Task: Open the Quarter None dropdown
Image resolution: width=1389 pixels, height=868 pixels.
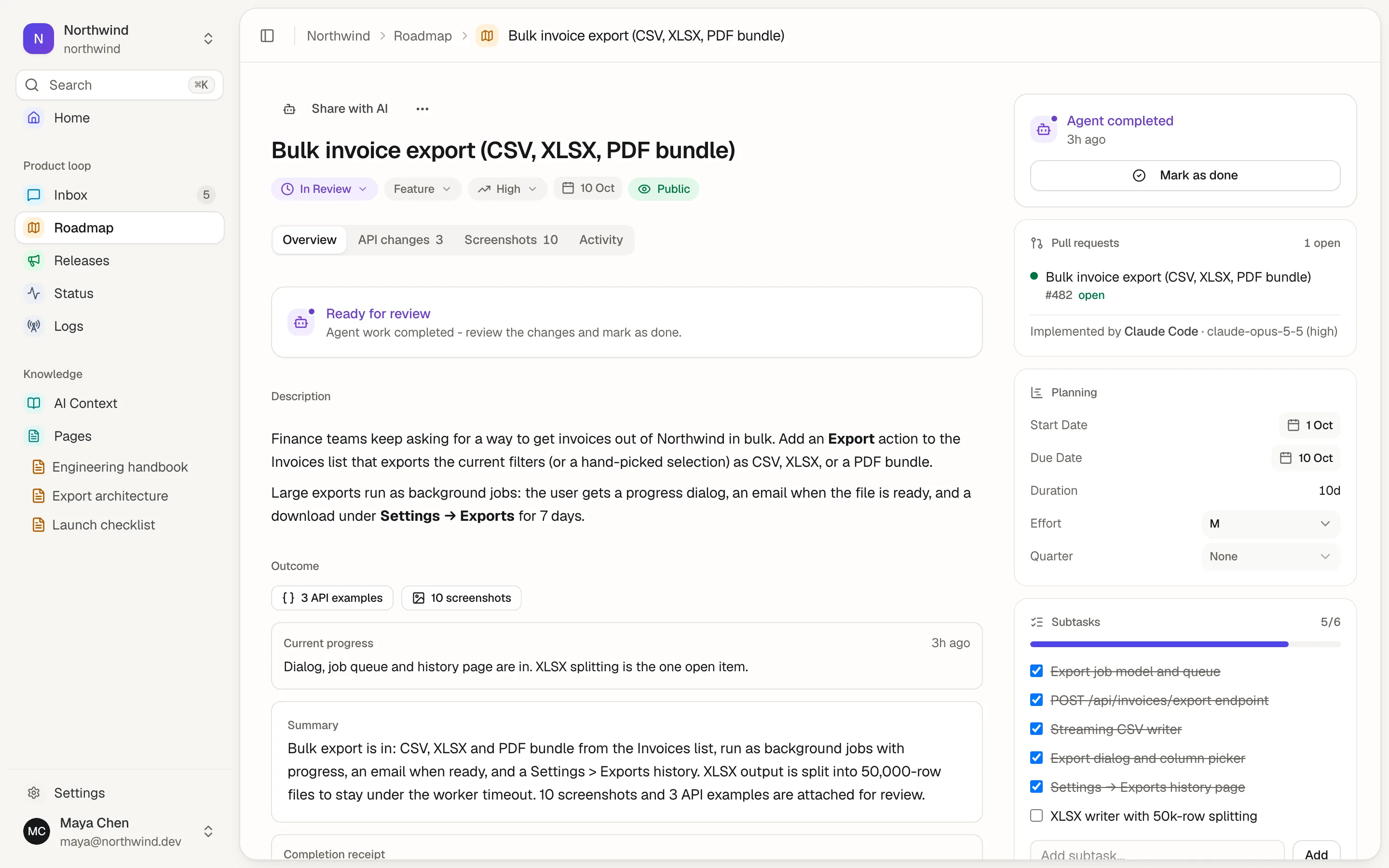Action: point(1271,556)
